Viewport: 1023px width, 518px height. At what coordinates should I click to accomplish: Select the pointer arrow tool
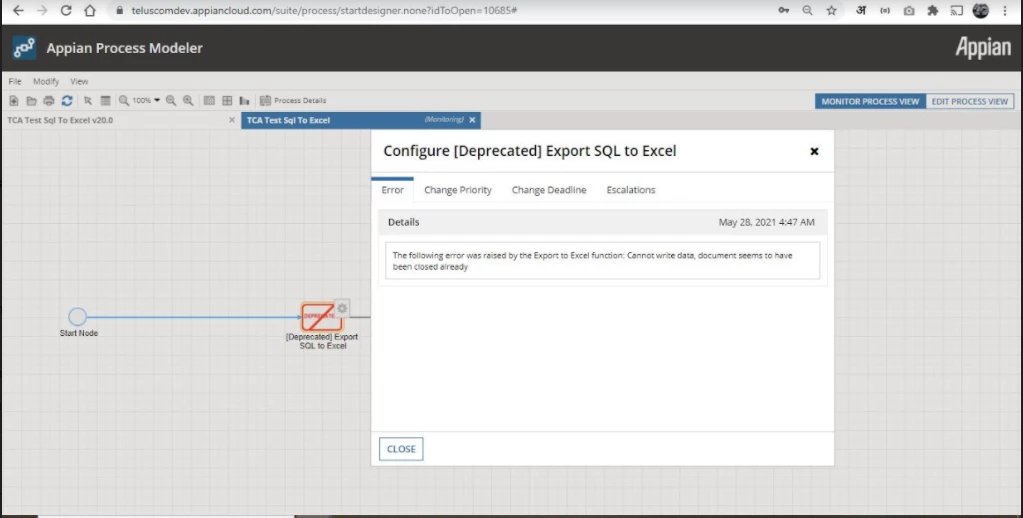click(x=88, y=100)
